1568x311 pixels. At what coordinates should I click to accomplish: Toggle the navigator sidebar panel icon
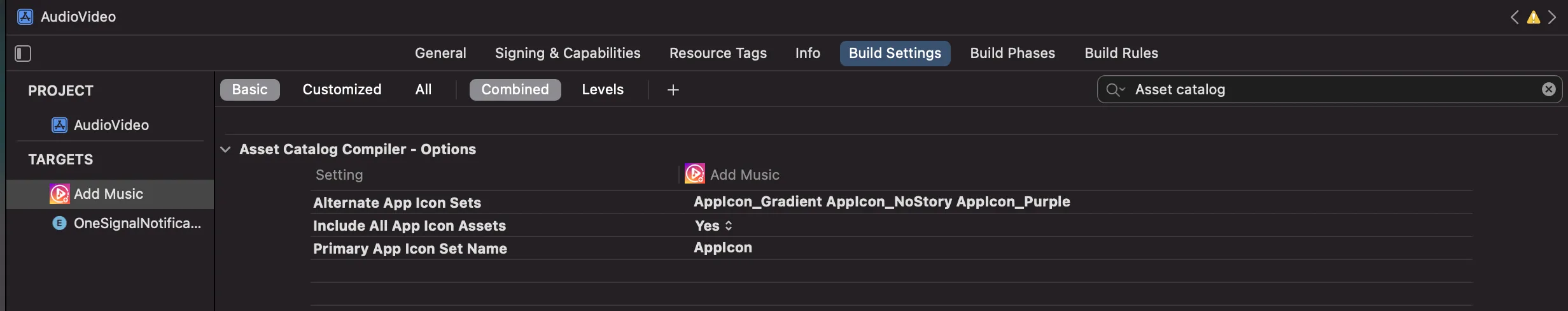click(x=23, y=54)
